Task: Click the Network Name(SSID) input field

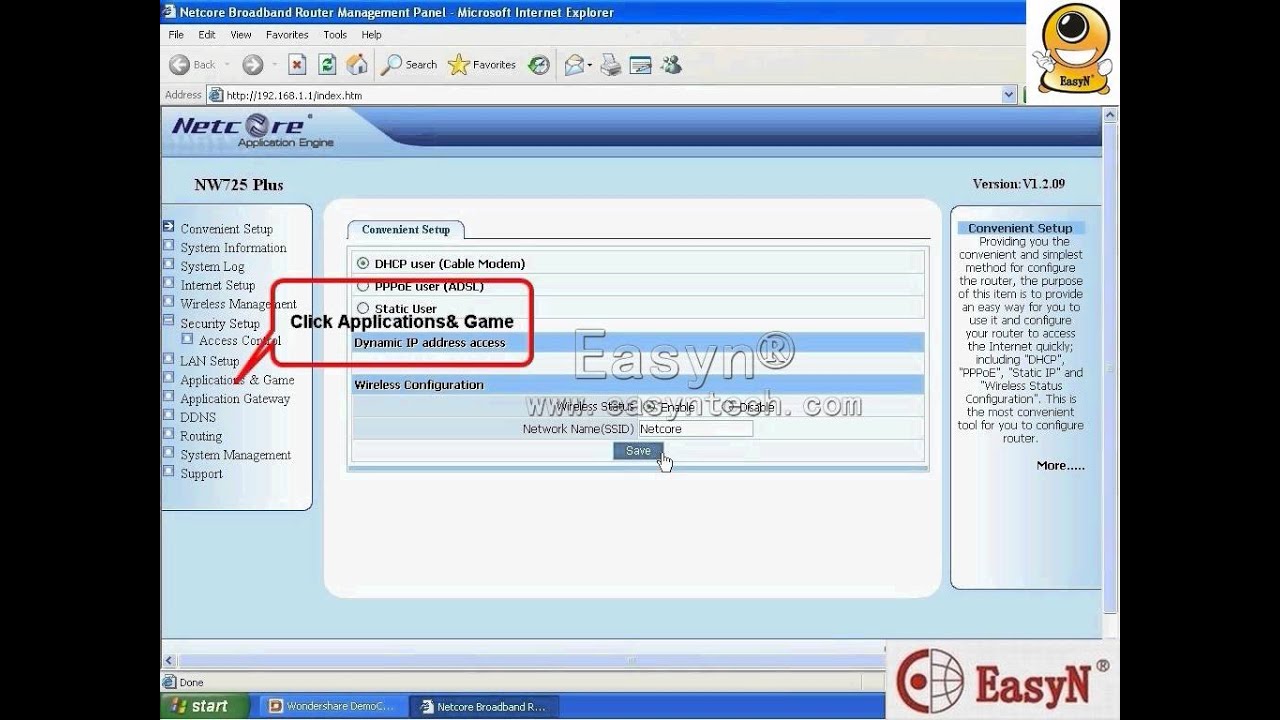Action: [x=695, y=428]
